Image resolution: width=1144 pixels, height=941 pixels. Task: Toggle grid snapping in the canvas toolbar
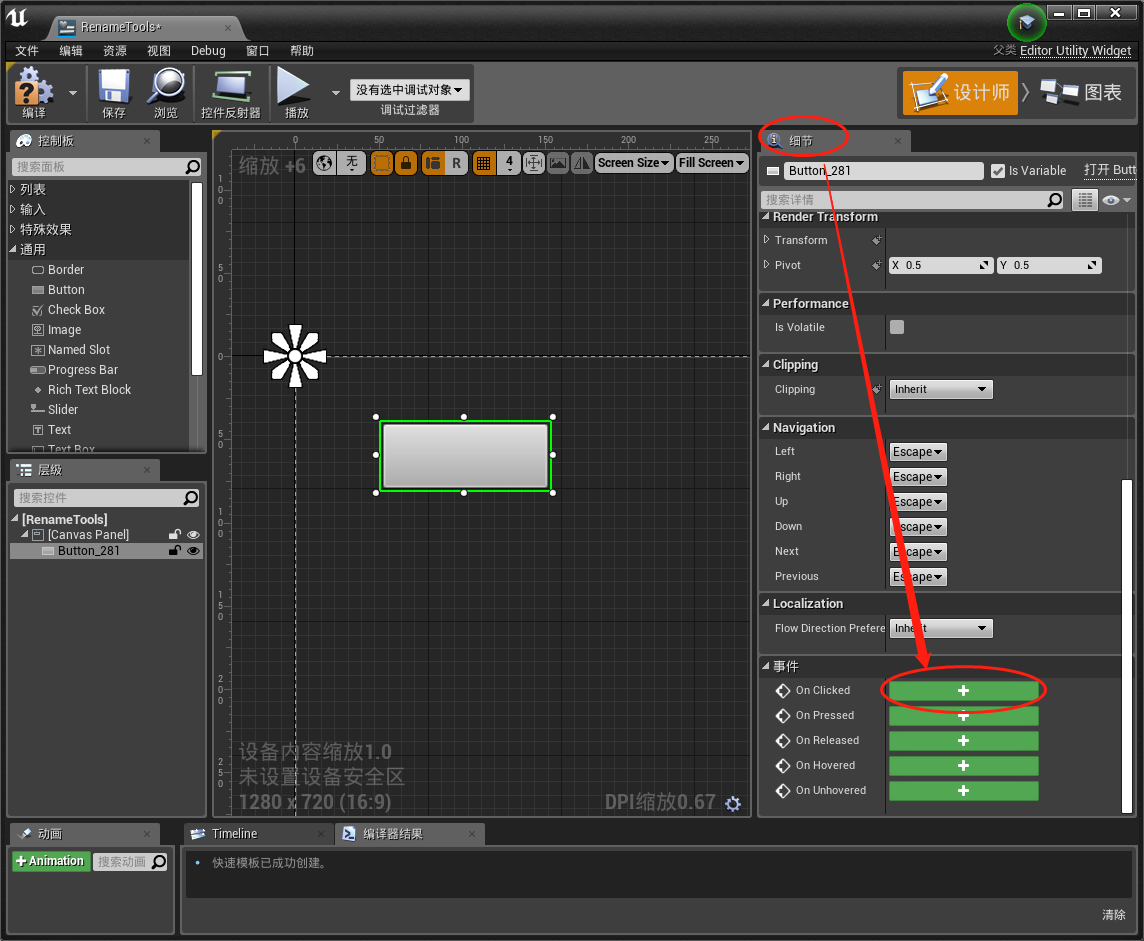click(484, 162)
